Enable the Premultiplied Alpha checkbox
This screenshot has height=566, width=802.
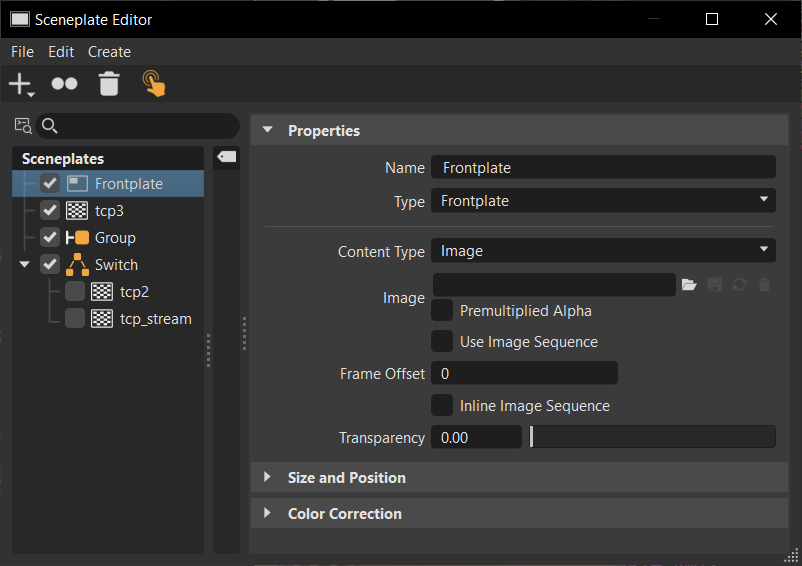coord(442,311)
